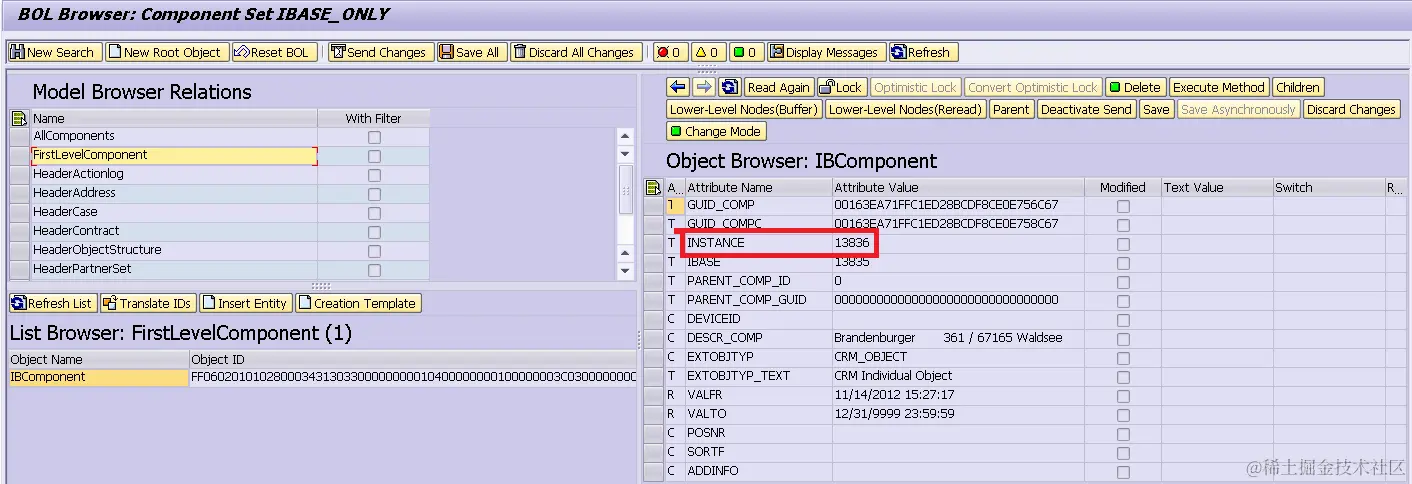
Task: Toggle Modified checkbox for GUID_COMP
Action: tap(1123, 206)
